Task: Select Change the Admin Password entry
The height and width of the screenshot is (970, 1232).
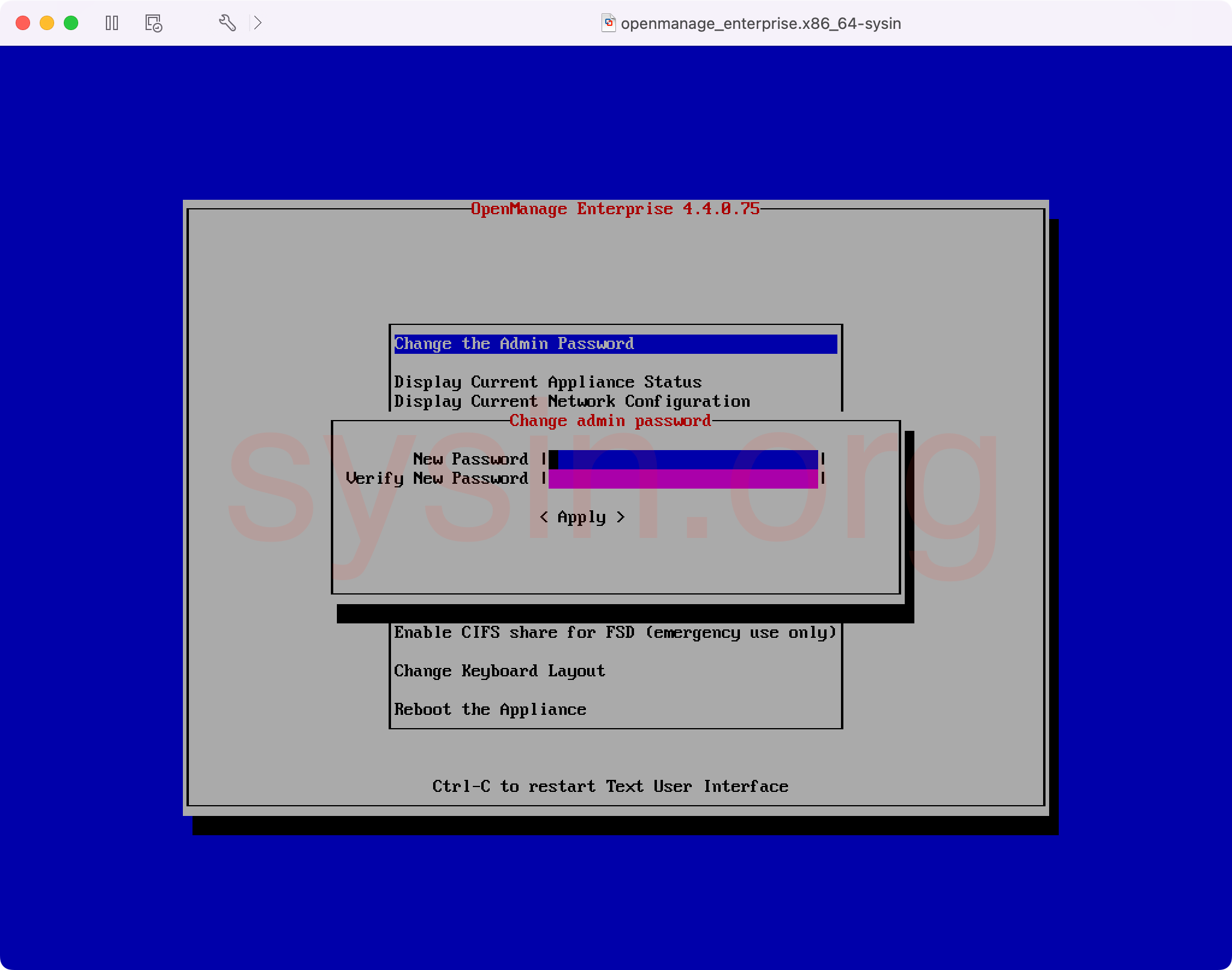Action: [x=514, y=344]
